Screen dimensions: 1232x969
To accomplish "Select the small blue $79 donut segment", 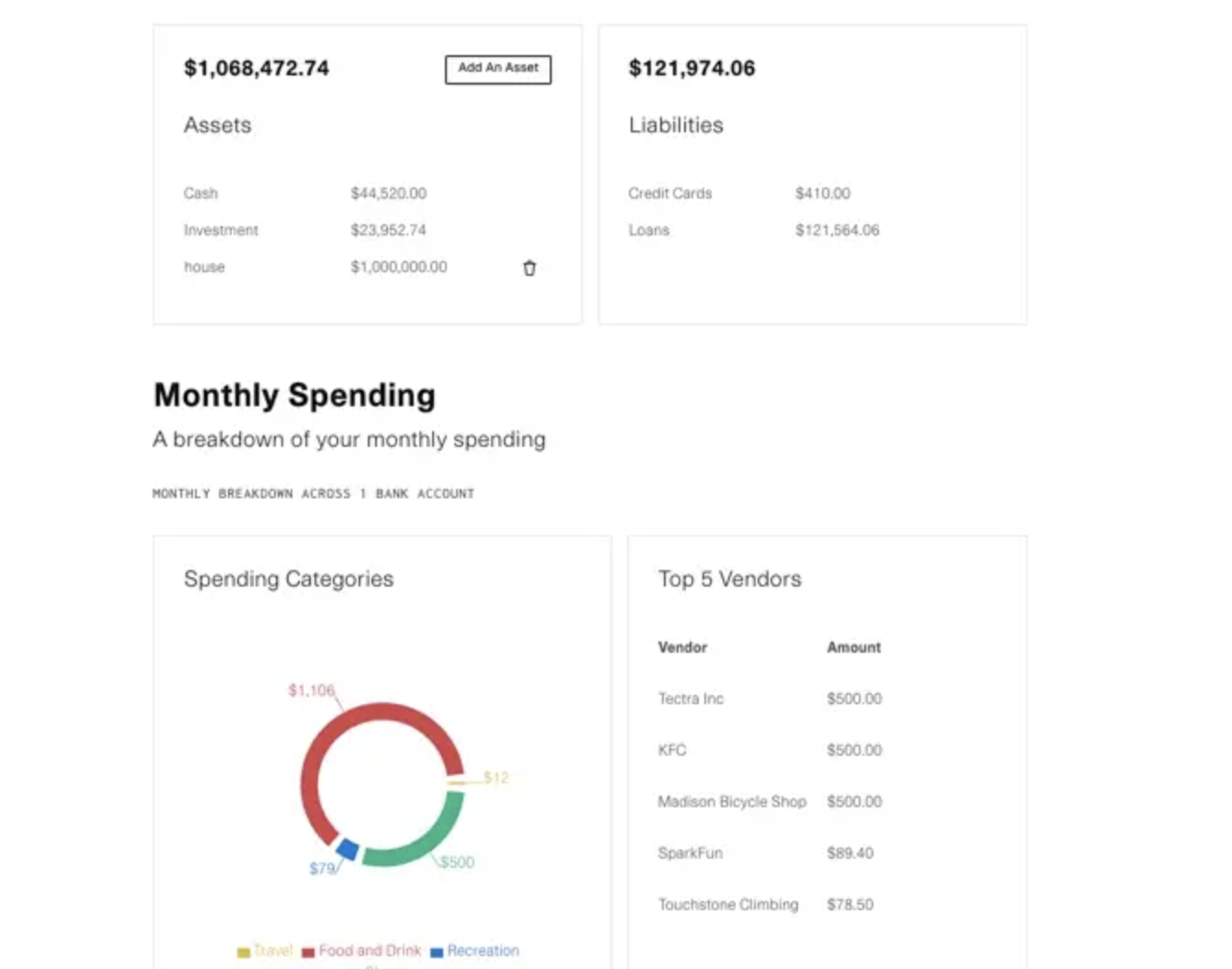I will [348, 849].
